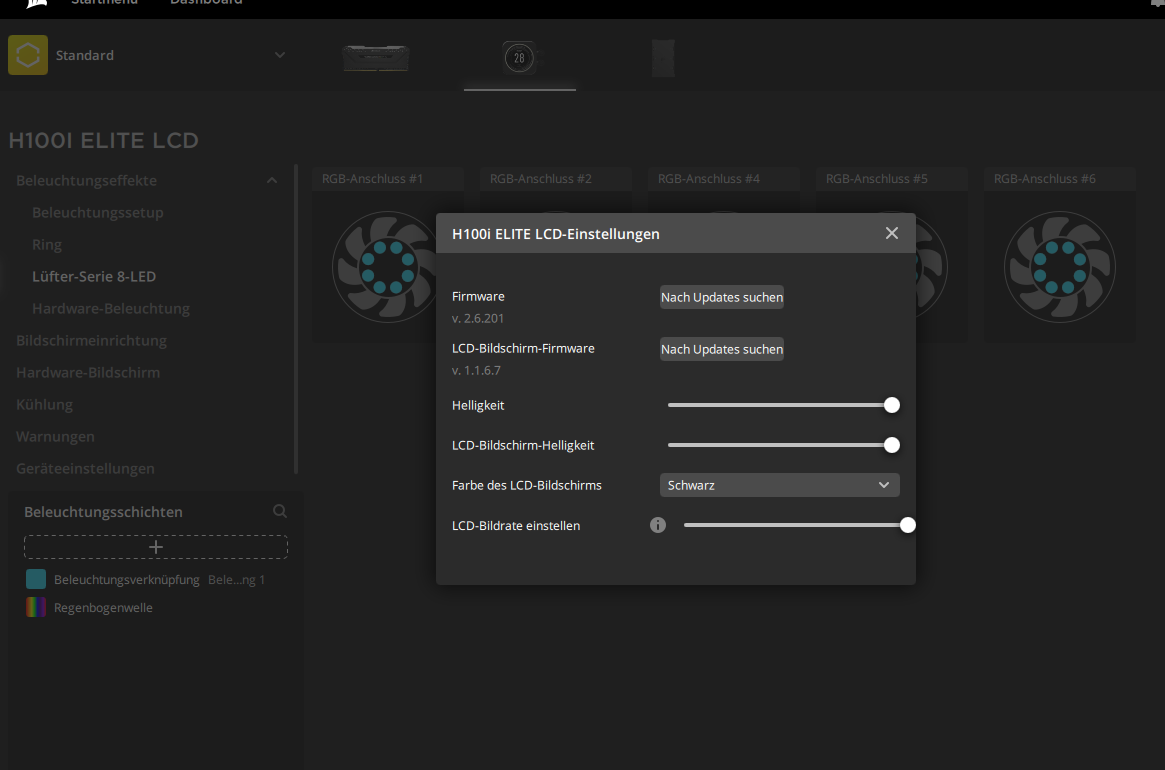Select the Regenbogenwelle layer
This screenshot has height=770, width=1165.
tap(103, 607)
